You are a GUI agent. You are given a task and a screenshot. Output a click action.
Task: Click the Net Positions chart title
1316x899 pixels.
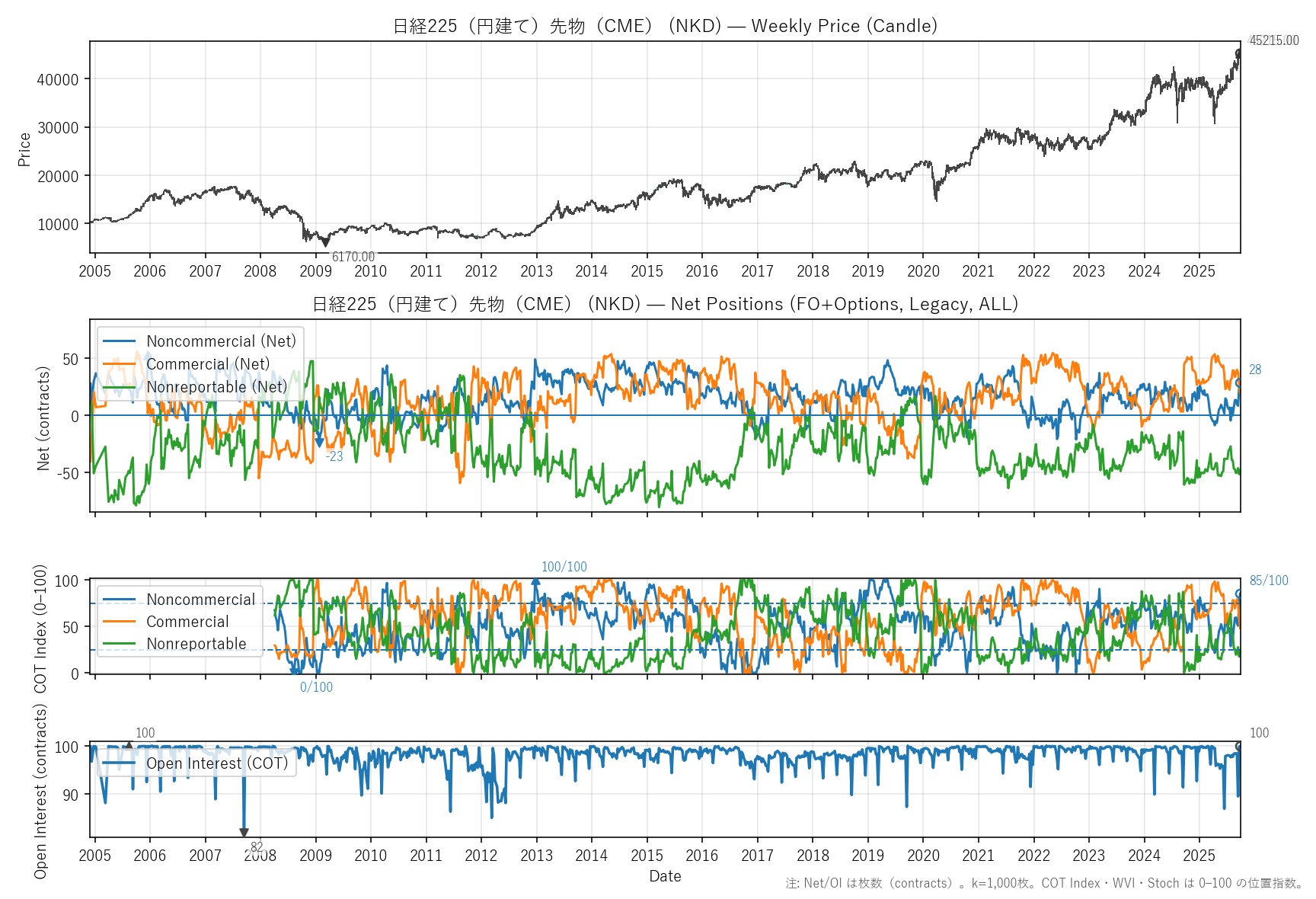[665, 304]
